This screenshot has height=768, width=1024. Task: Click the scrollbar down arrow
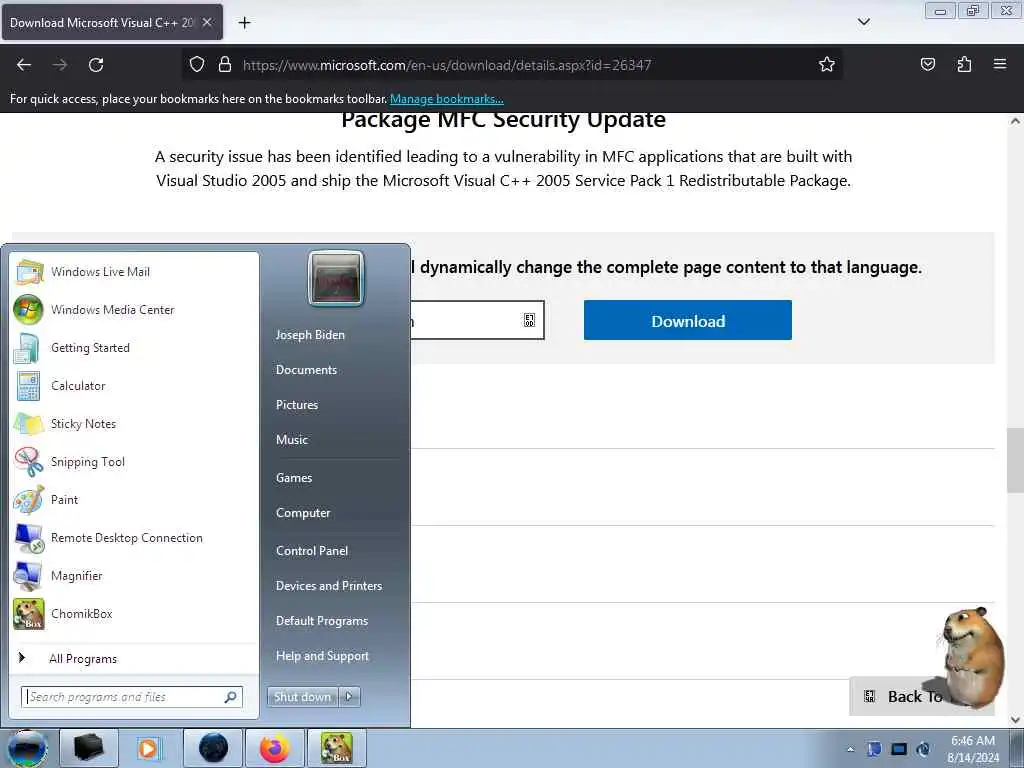pyautogui.click(x=1015, y=720)
